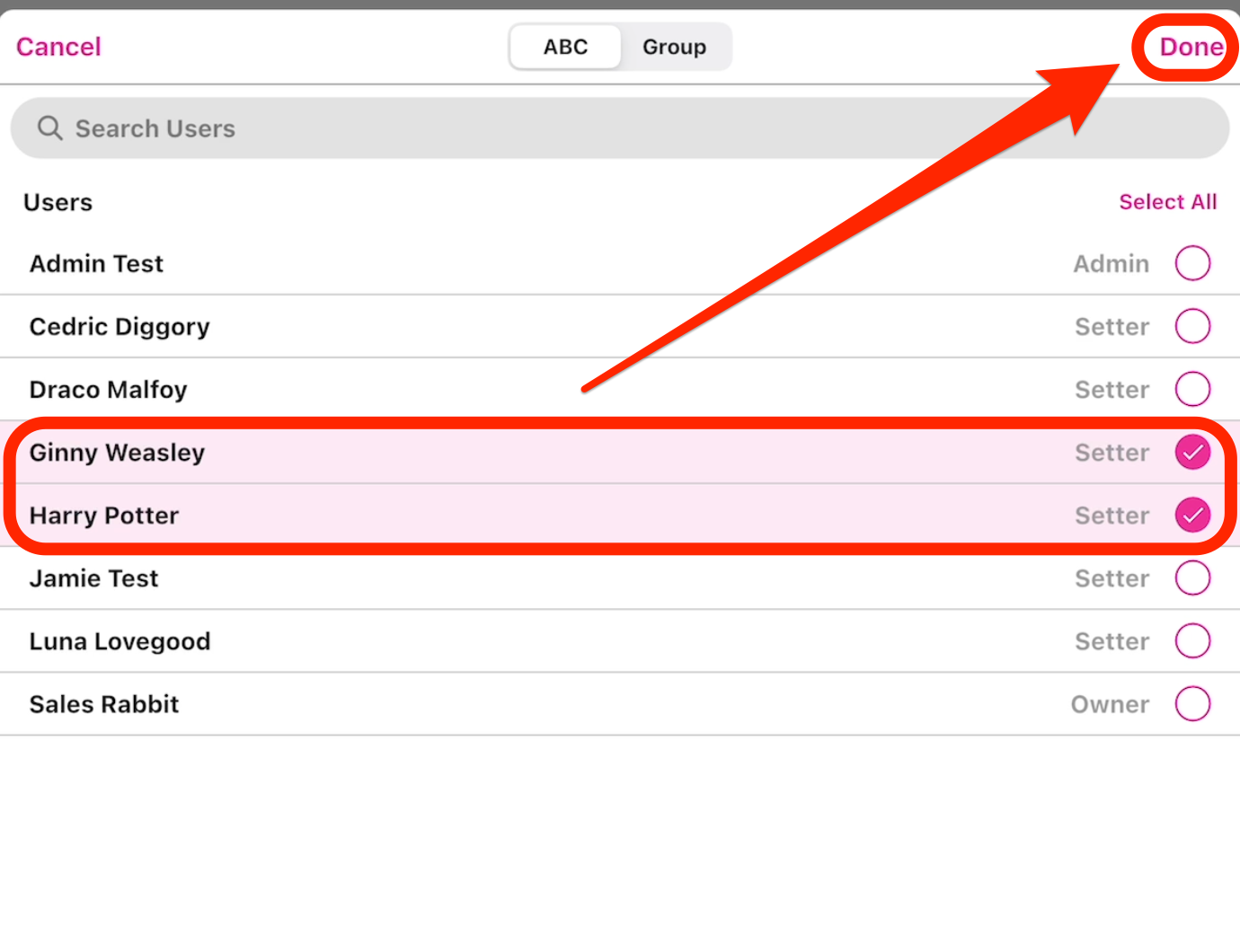Click the Admin role label for Admin Test
This screenshot has width=1240, height=952.
pos(1111,264)
